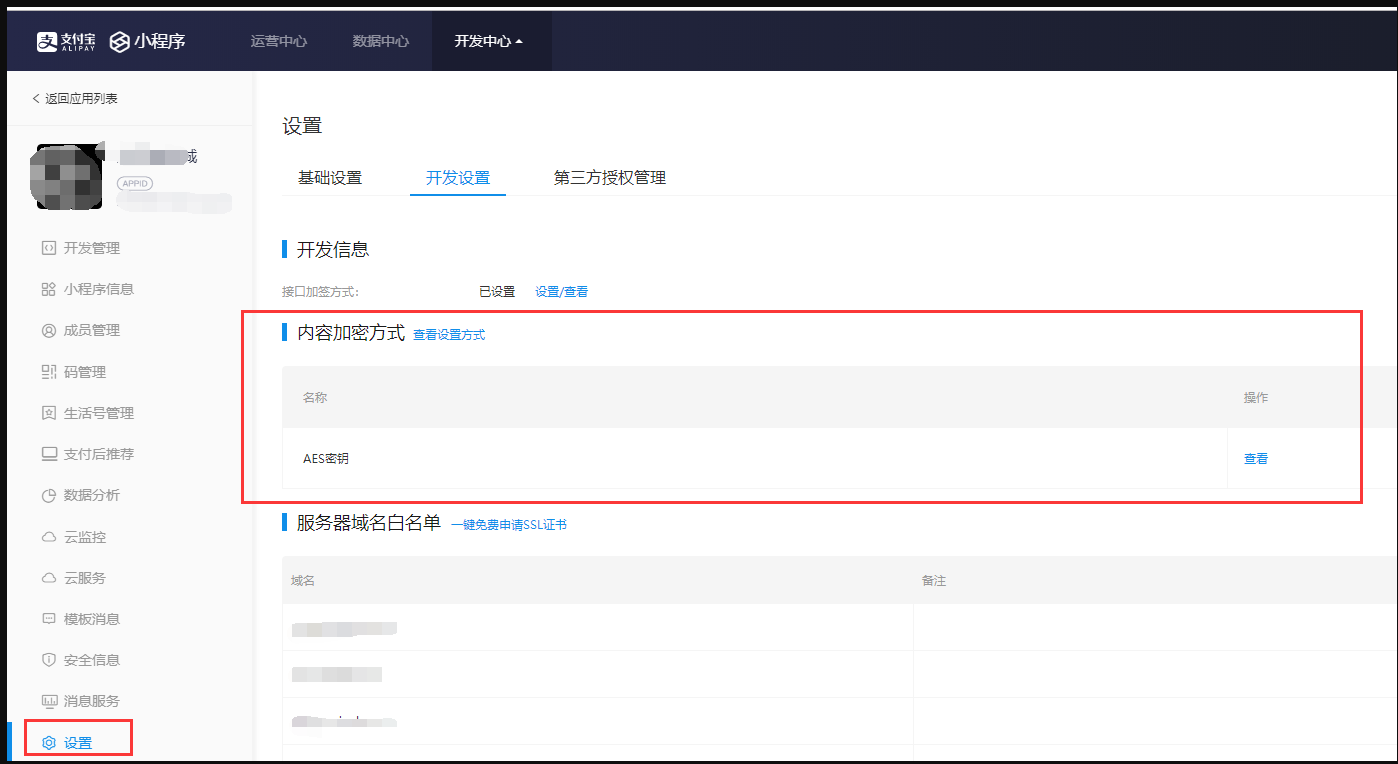Click the Alipay logo in header
Image resolution: width=1398 pixels, height=764 pixels.
click(68, 41)
